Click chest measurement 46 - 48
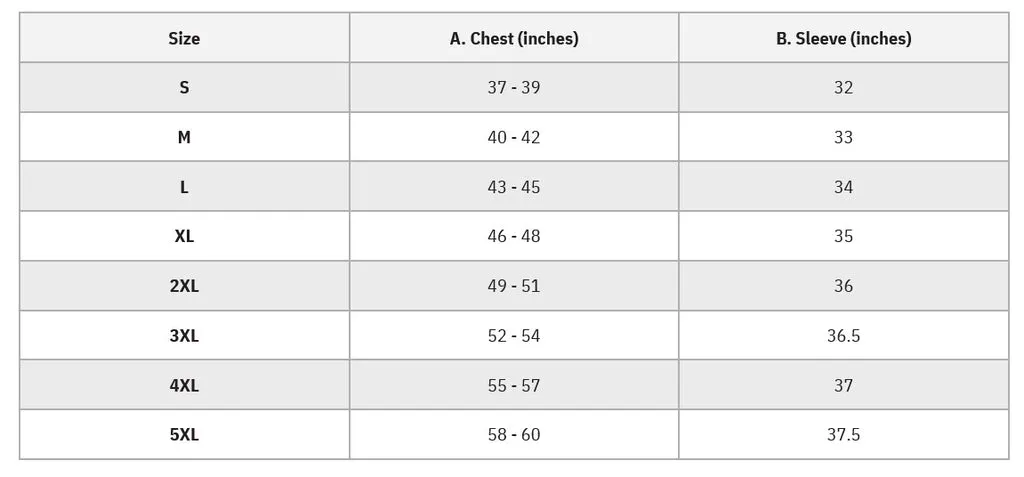 [x=514, y=236]
